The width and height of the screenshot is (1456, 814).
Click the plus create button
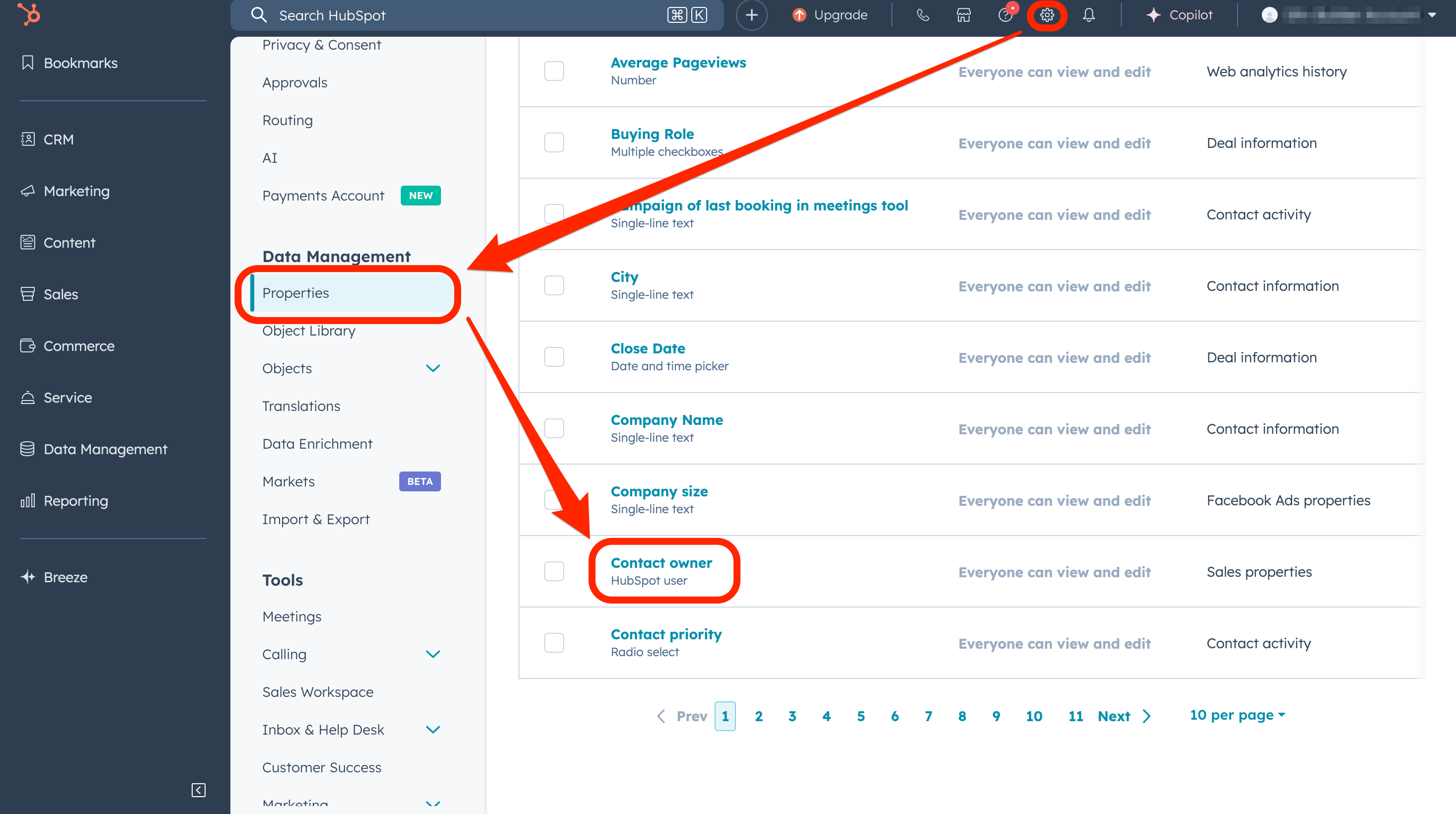pos(751,15)
